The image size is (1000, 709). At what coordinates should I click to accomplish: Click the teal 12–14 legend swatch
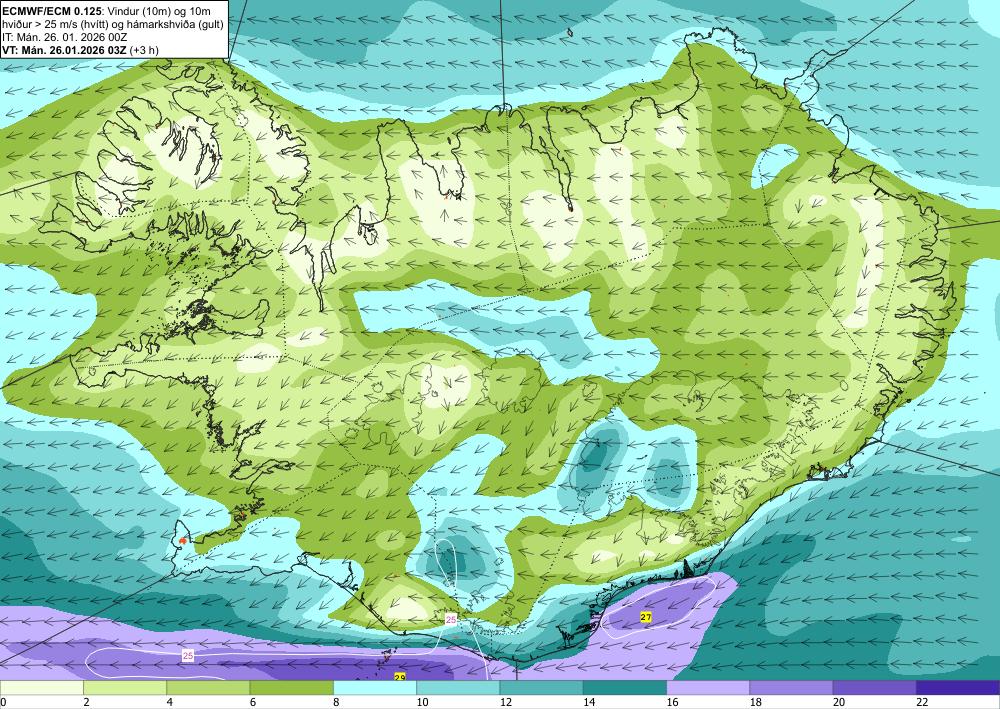pyautogui.click(x=541, y=687)
